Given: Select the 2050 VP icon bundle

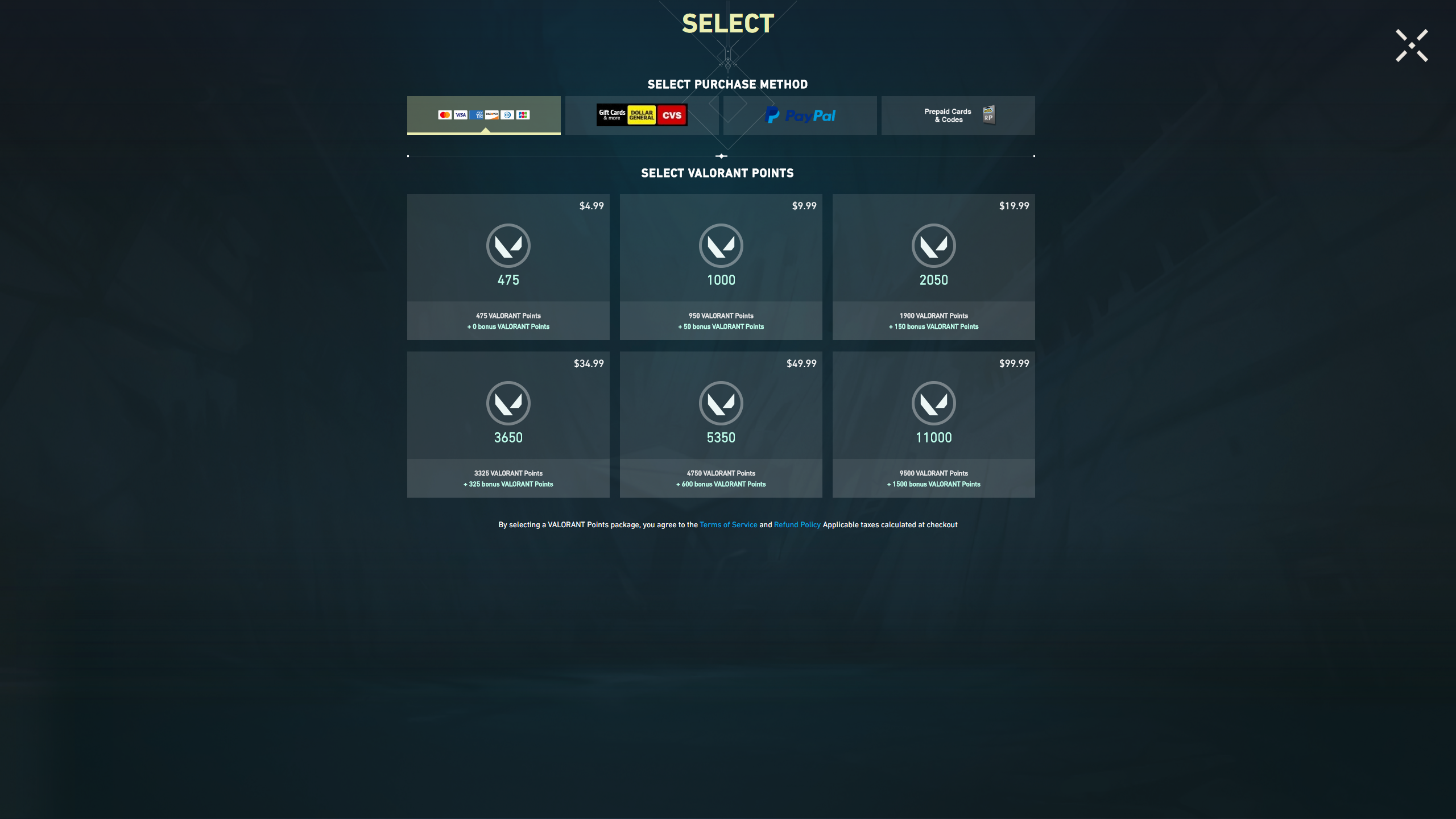Looking at the screenshot, I should click(x=933, y=246).
